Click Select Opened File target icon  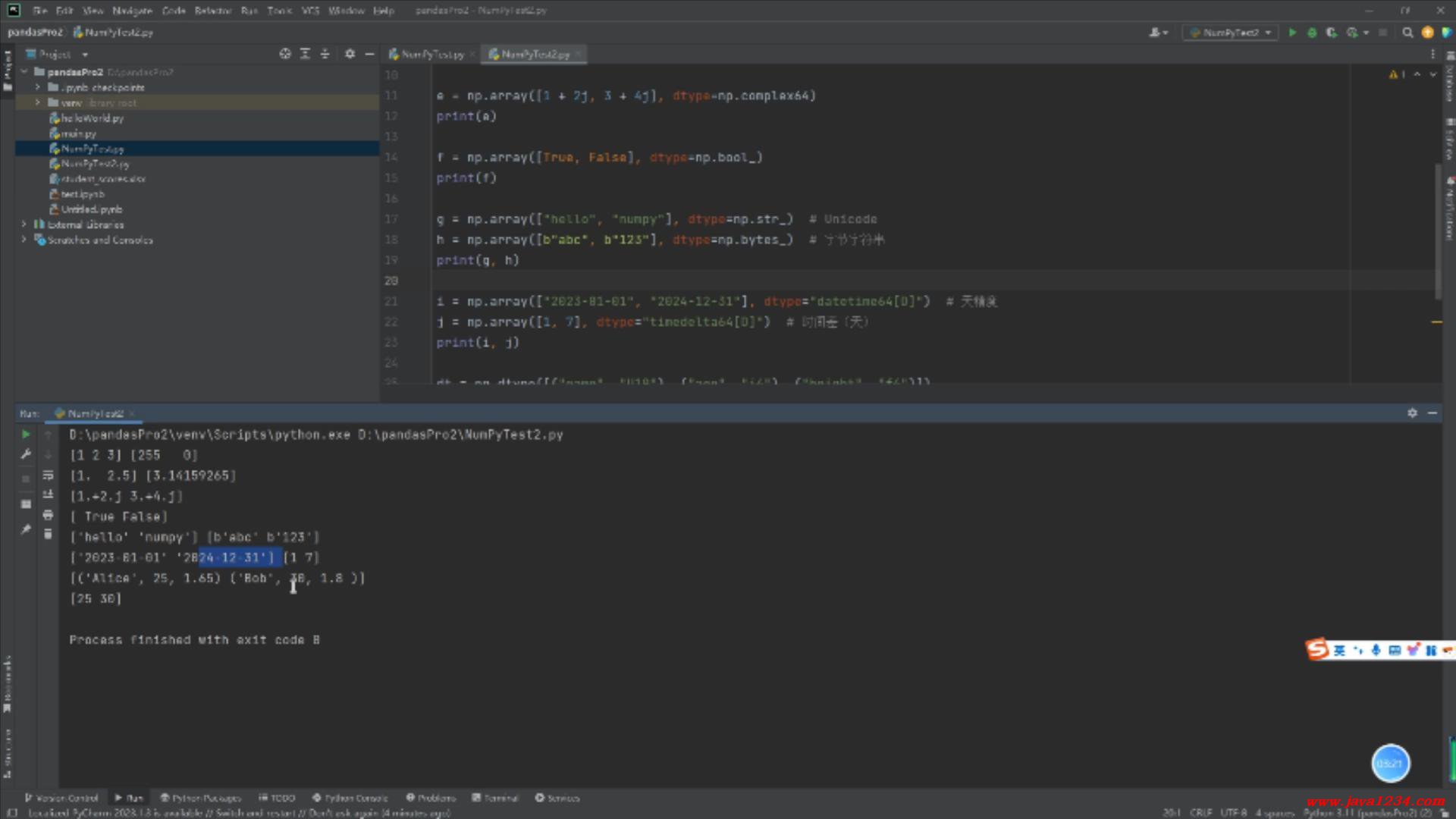tap(285, 54)
